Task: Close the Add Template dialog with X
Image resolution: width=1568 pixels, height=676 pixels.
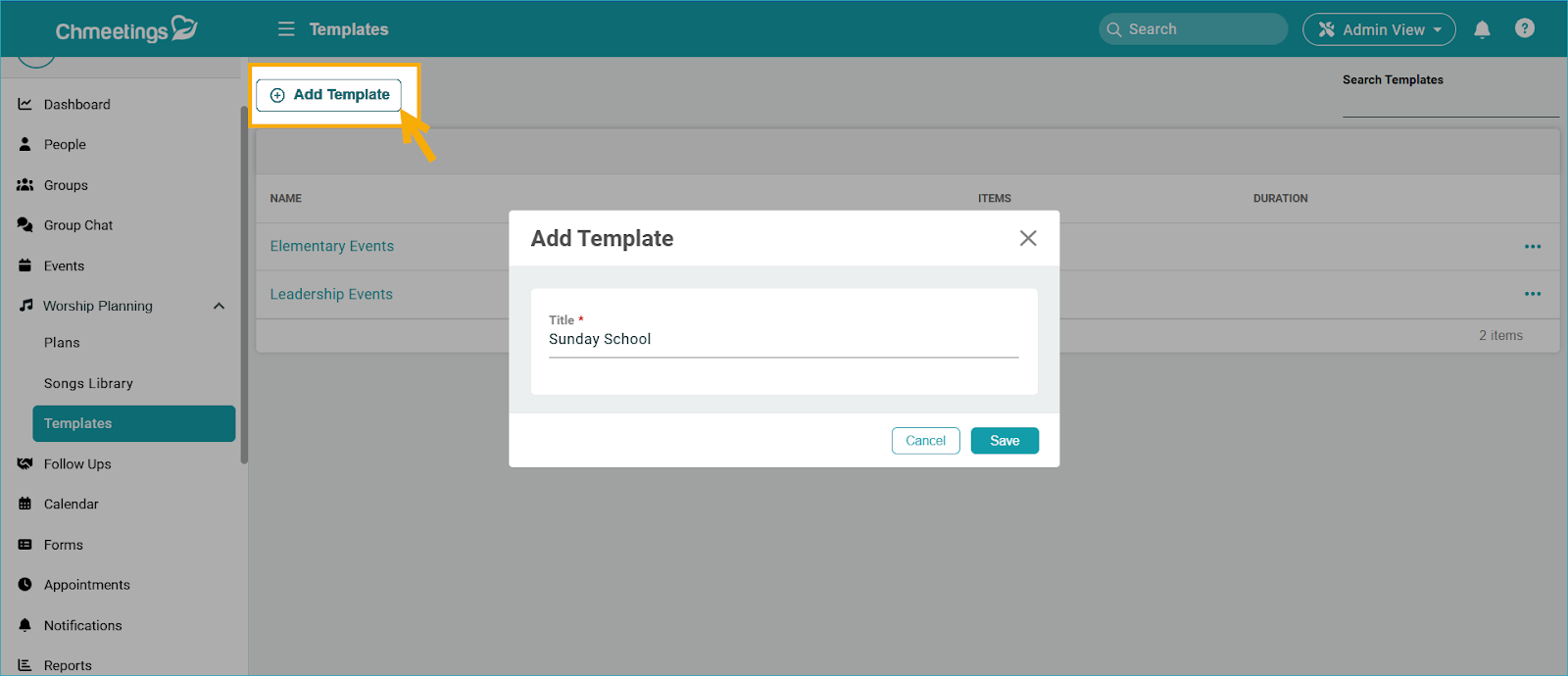Action: tap(1028, 238)
